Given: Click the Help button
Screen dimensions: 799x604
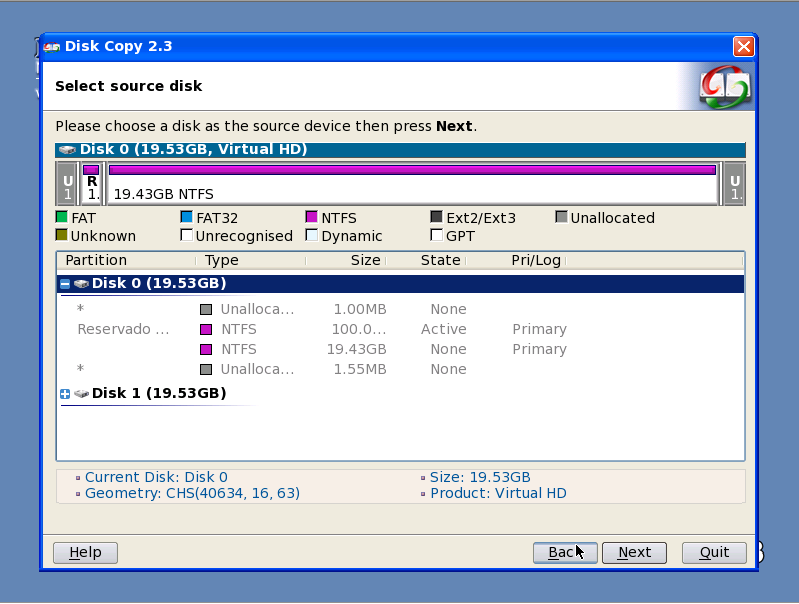Looking at the screenshot, I should click(x=86, y=553).
